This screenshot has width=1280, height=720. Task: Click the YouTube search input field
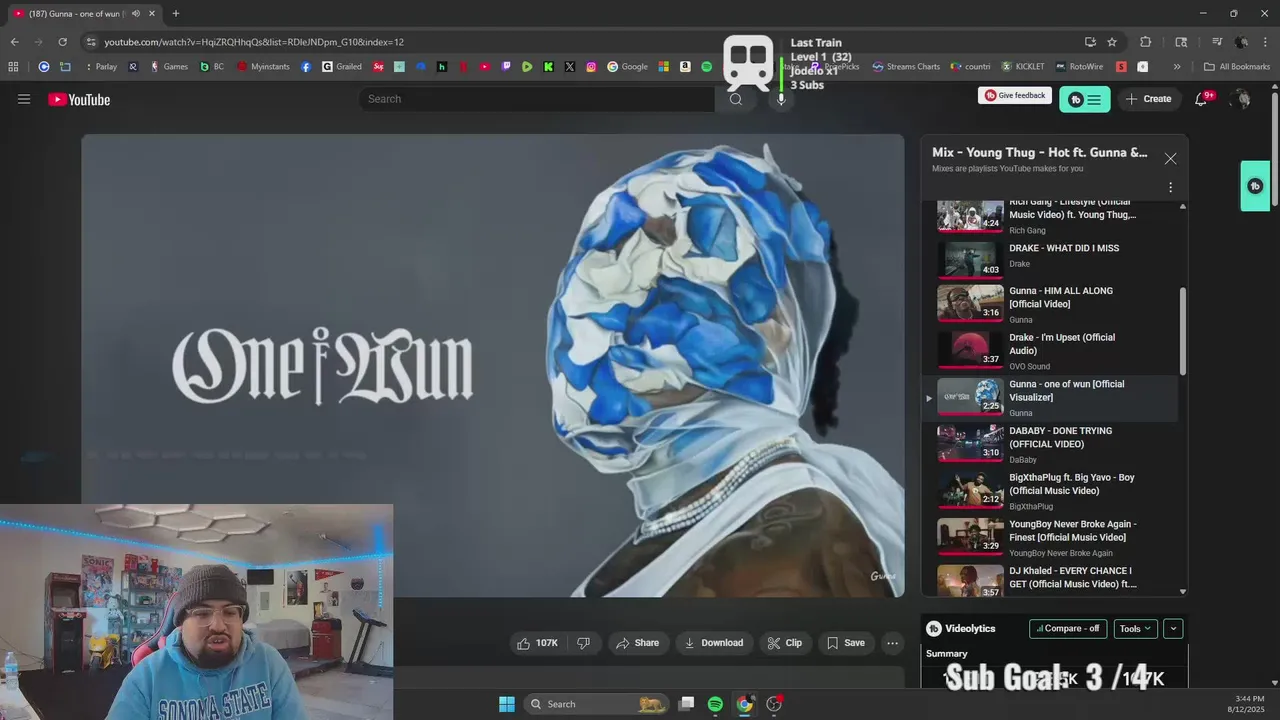point(538,99)
